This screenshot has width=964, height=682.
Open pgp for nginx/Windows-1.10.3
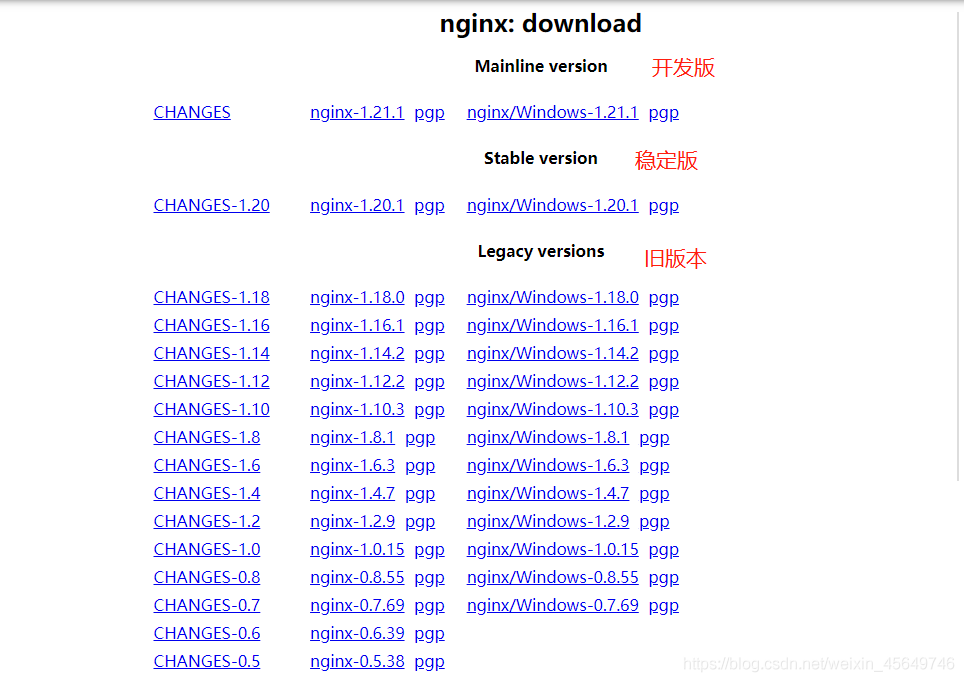point(664,410)
